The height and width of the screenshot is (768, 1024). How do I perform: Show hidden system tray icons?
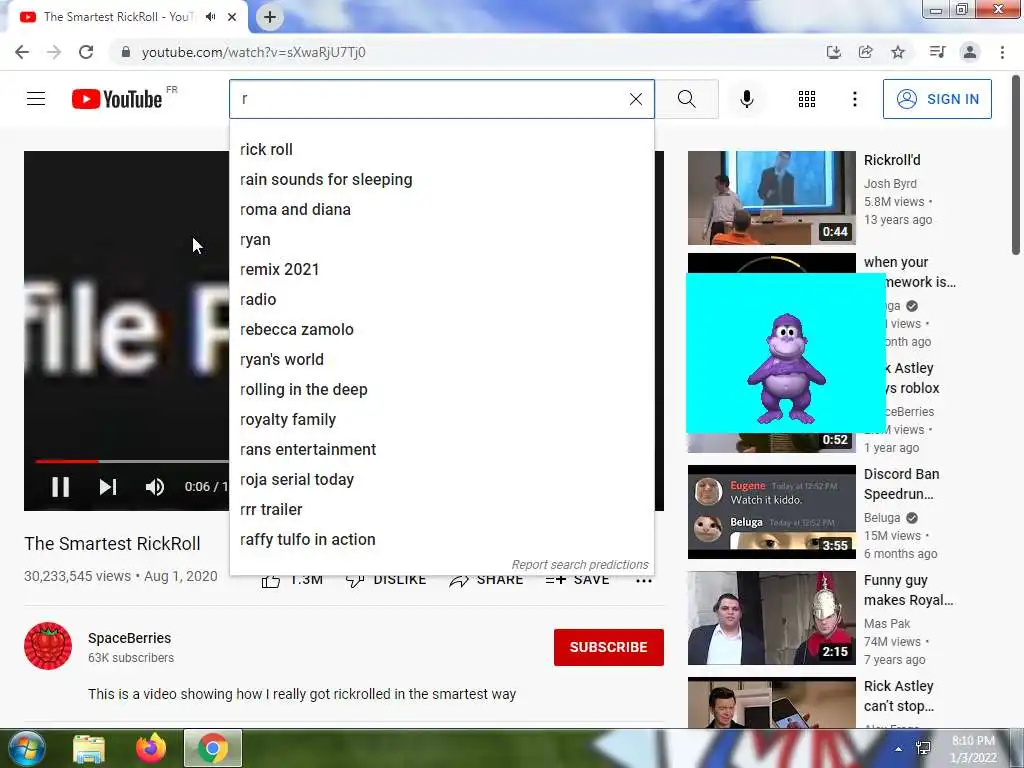[x=899, y=749]
